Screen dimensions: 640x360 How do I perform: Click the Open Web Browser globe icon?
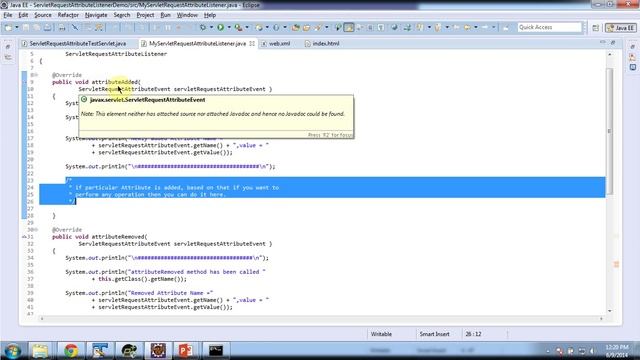[x=394, y=27]
